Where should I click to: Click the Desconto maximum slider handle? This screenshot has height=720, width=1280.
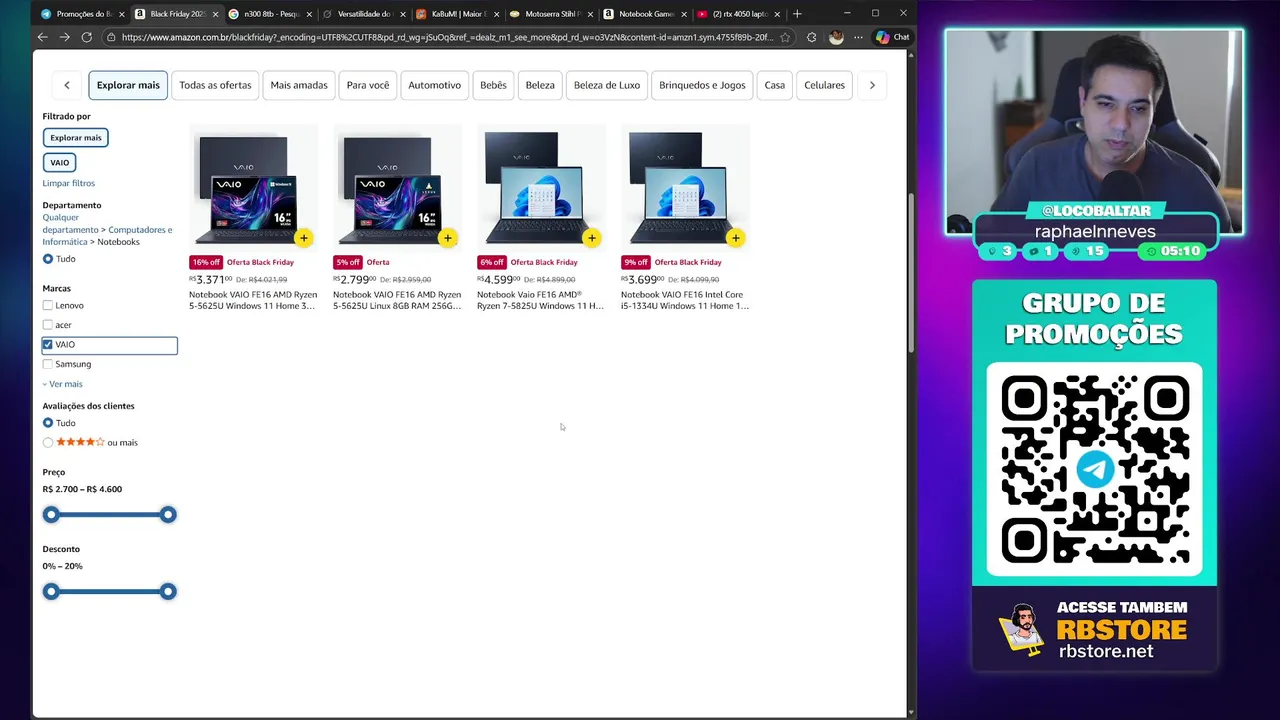coord(168,591)
